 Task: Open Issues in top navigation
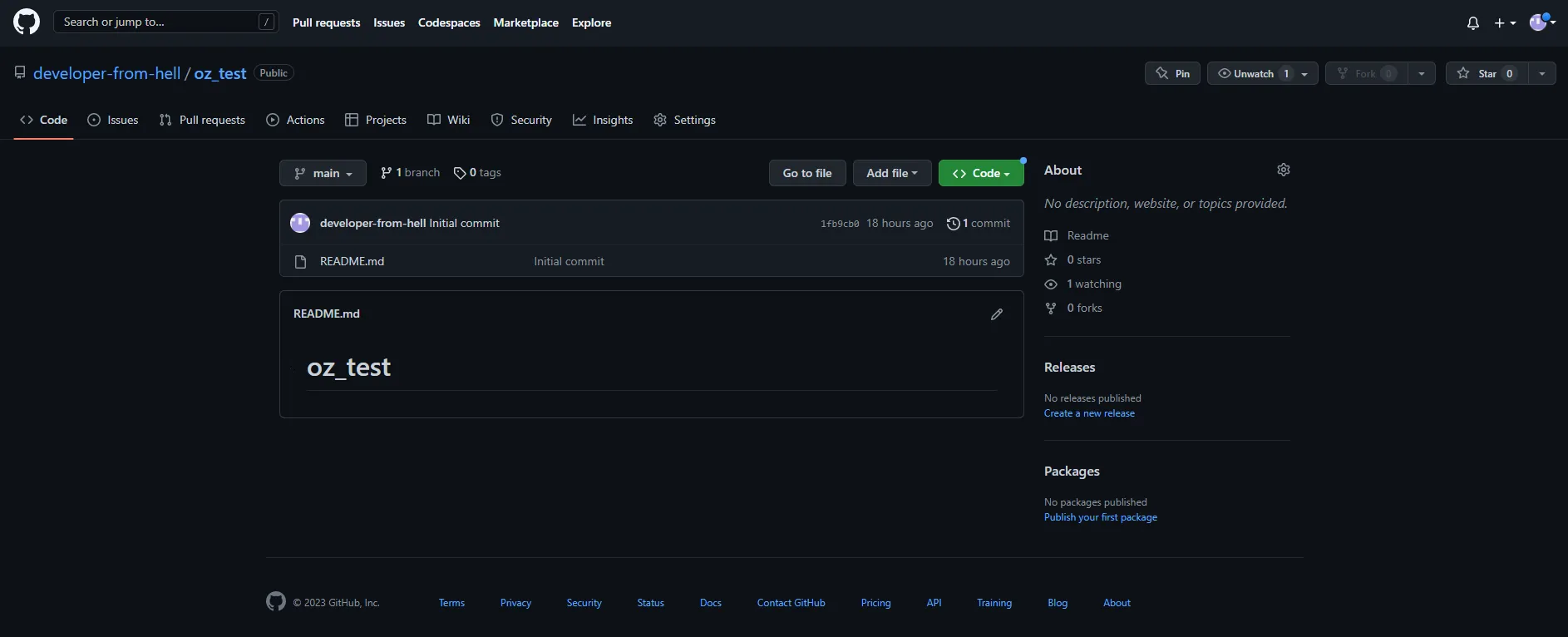click(389, 22)
